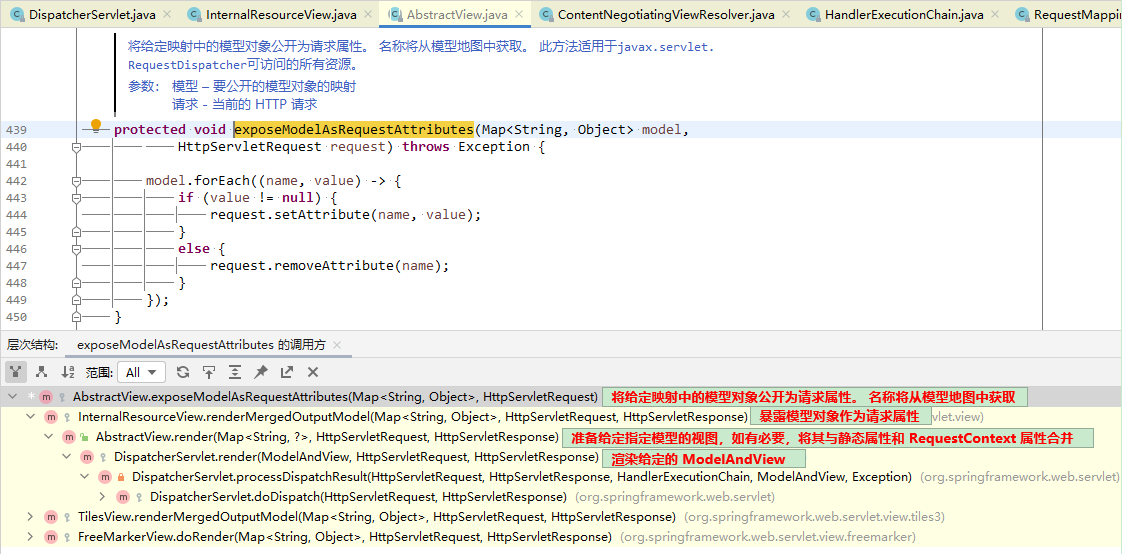This screenshot has width=1122, height=554.
Task: Select DispatcherServlet.doDispatch hierarchy row text
Action: pos(358,497)
